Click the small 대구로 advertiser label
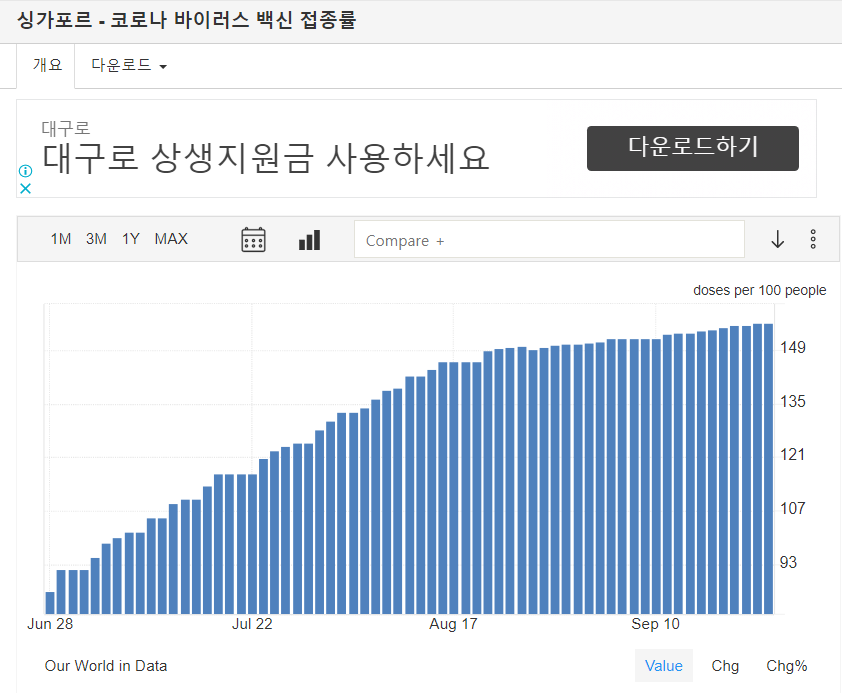The width and height of the screenshot is (842, 693). (66, 128)
